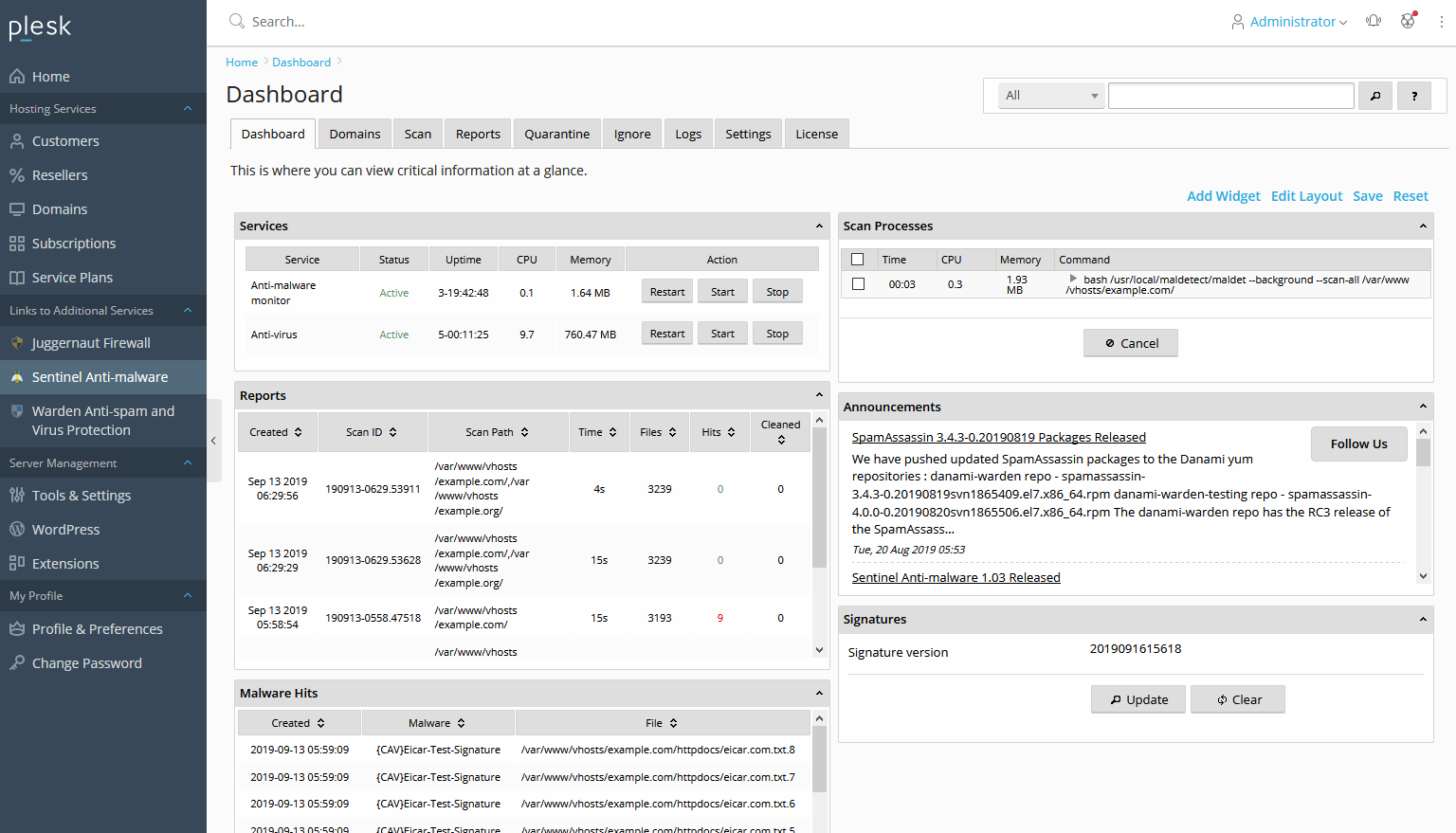Viewport: 1456px width, 833px height.
Task: Collapse the sidebar with arrow handle
Action: (214, 441)
